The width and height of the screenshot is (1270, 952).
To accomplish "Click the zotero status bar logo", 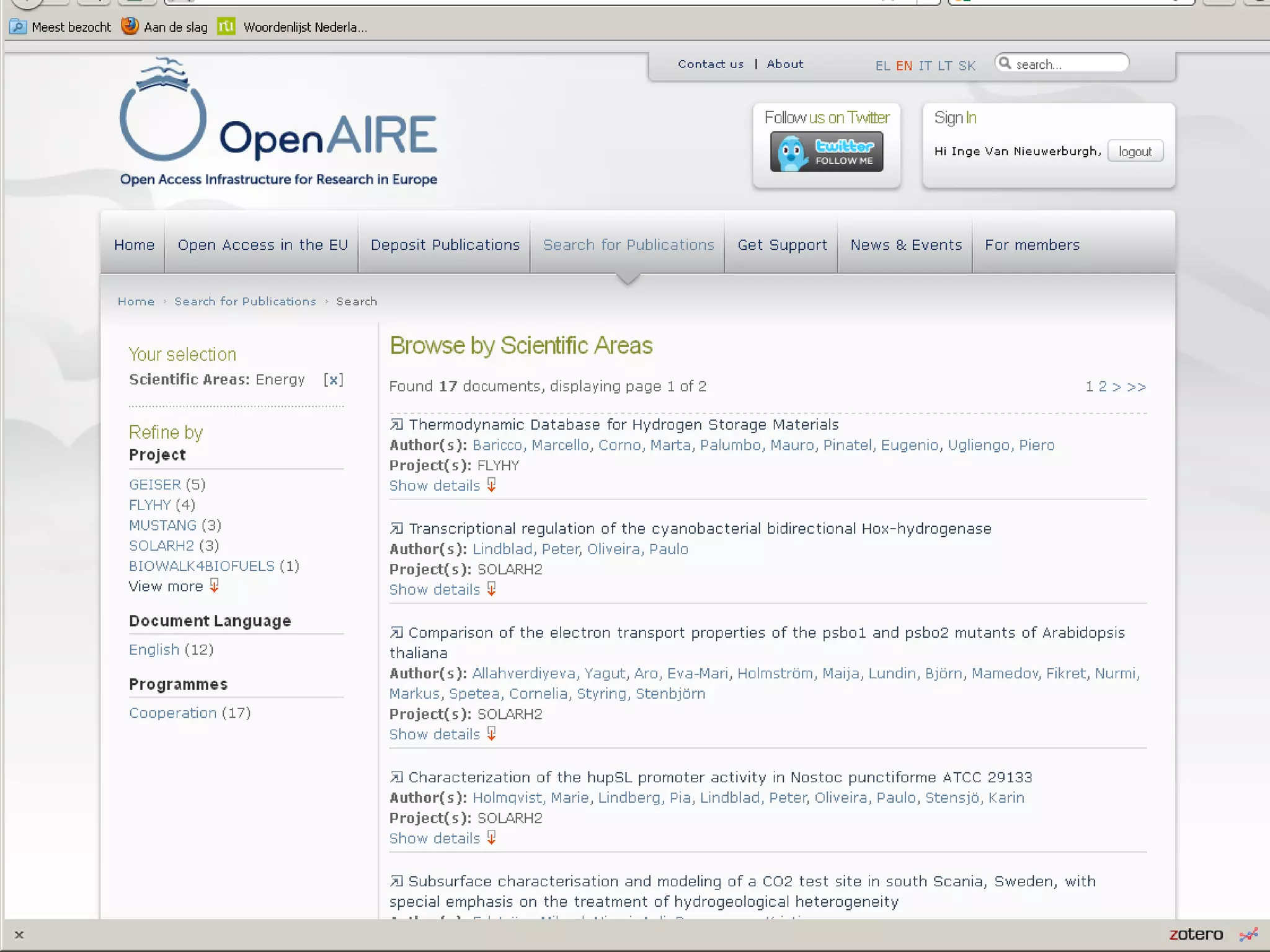I will (1196, 934).
